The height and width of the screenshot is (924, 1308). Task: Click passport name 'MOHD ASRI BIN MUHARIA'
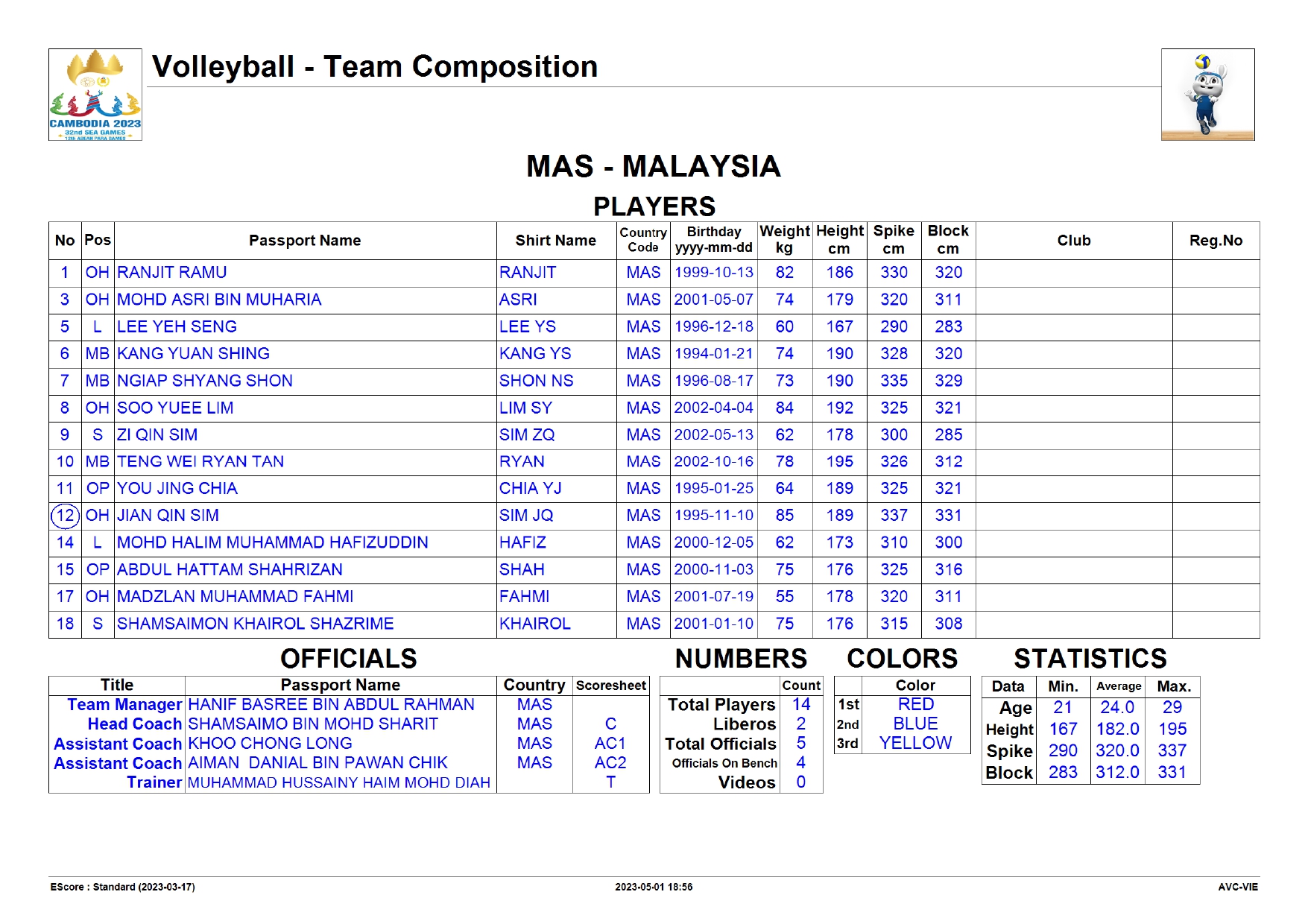[x=219, y=300]
